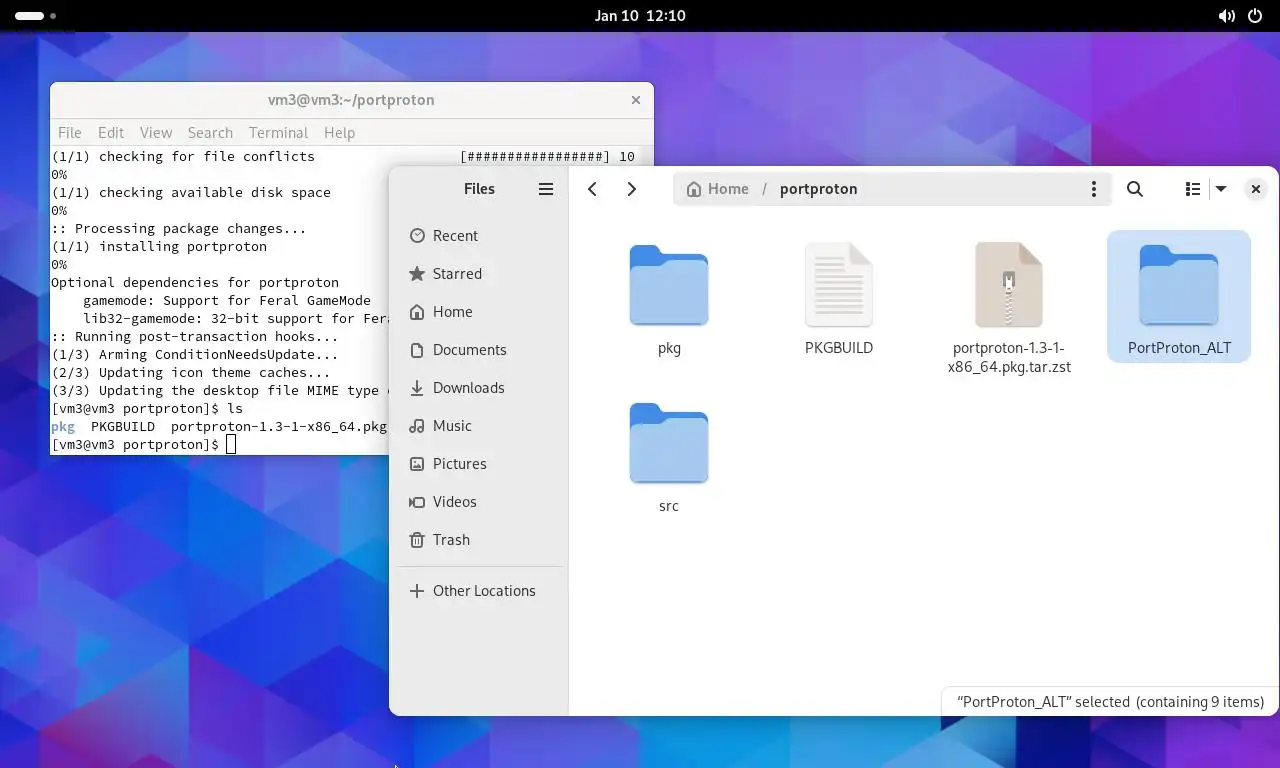Viewport: 1280px width, 768px height.
Task: Open Starred in the Files sidebar
Action: pos(480,274)
